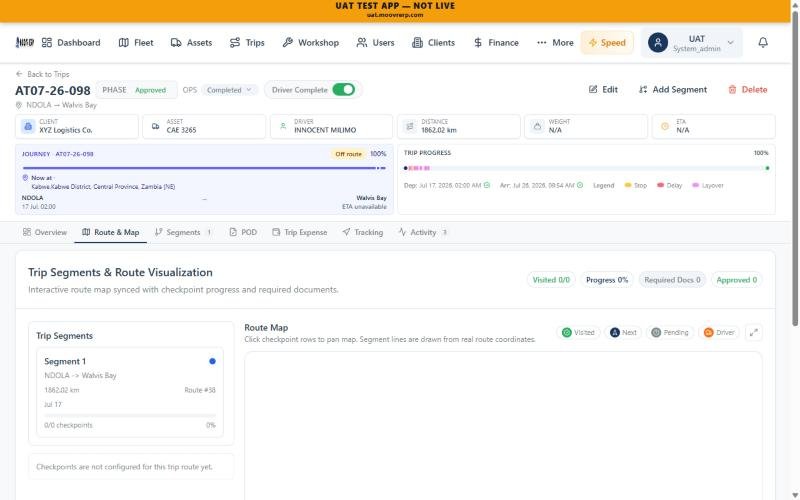Click the Visited 0/0 badge

(x=551, y=280)
